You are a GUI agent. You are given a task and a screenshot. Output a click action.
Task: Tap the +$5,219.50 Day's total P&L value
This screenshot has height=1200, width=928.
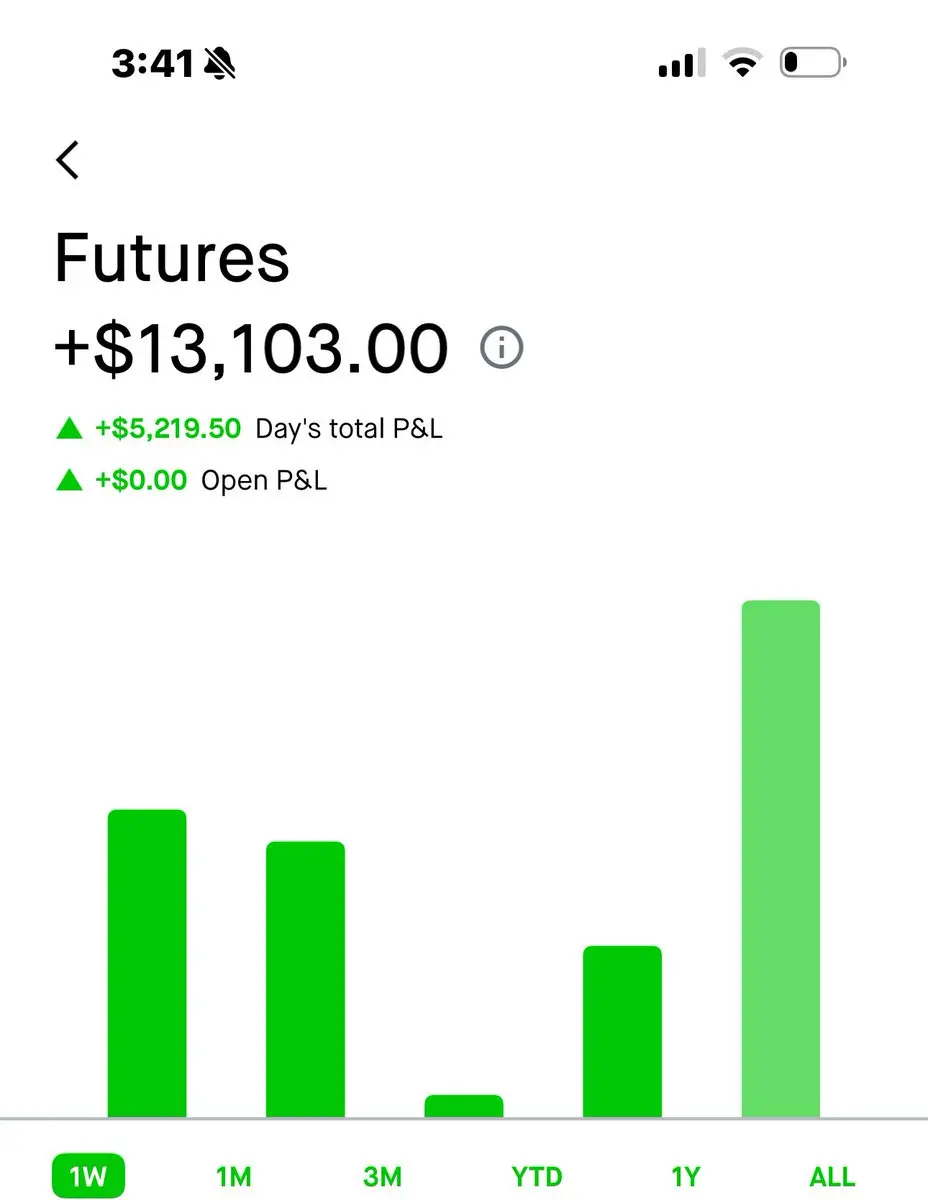168,429
